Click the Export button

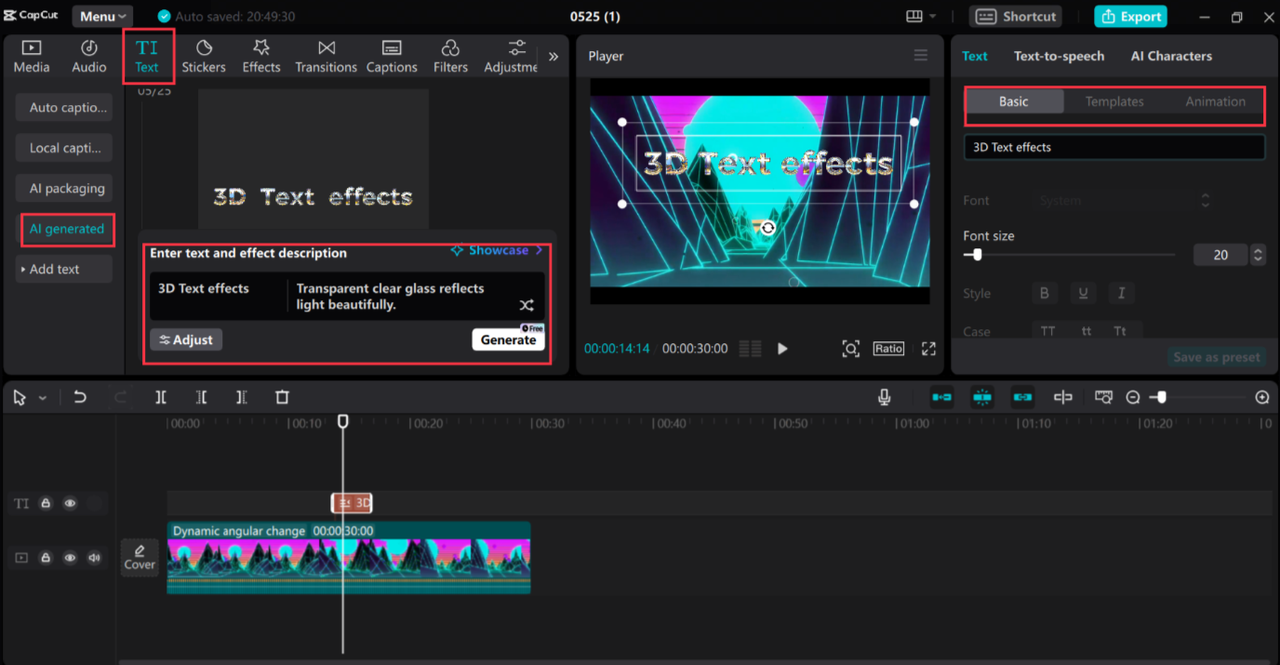pyautogui.click(x=1131, y=16)
